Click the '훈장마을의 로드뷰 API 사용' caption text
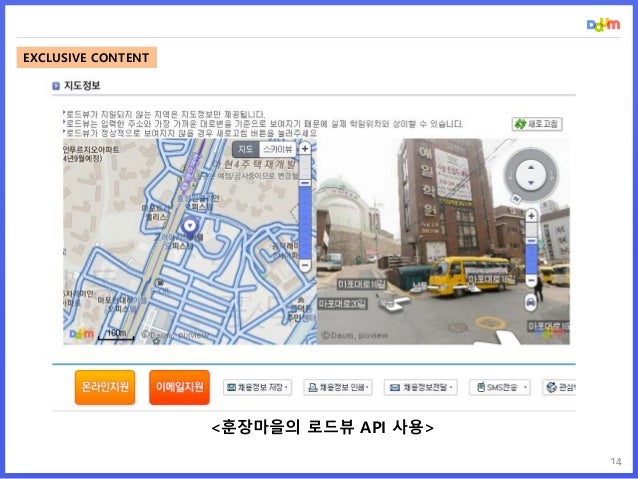 [323, 427]
